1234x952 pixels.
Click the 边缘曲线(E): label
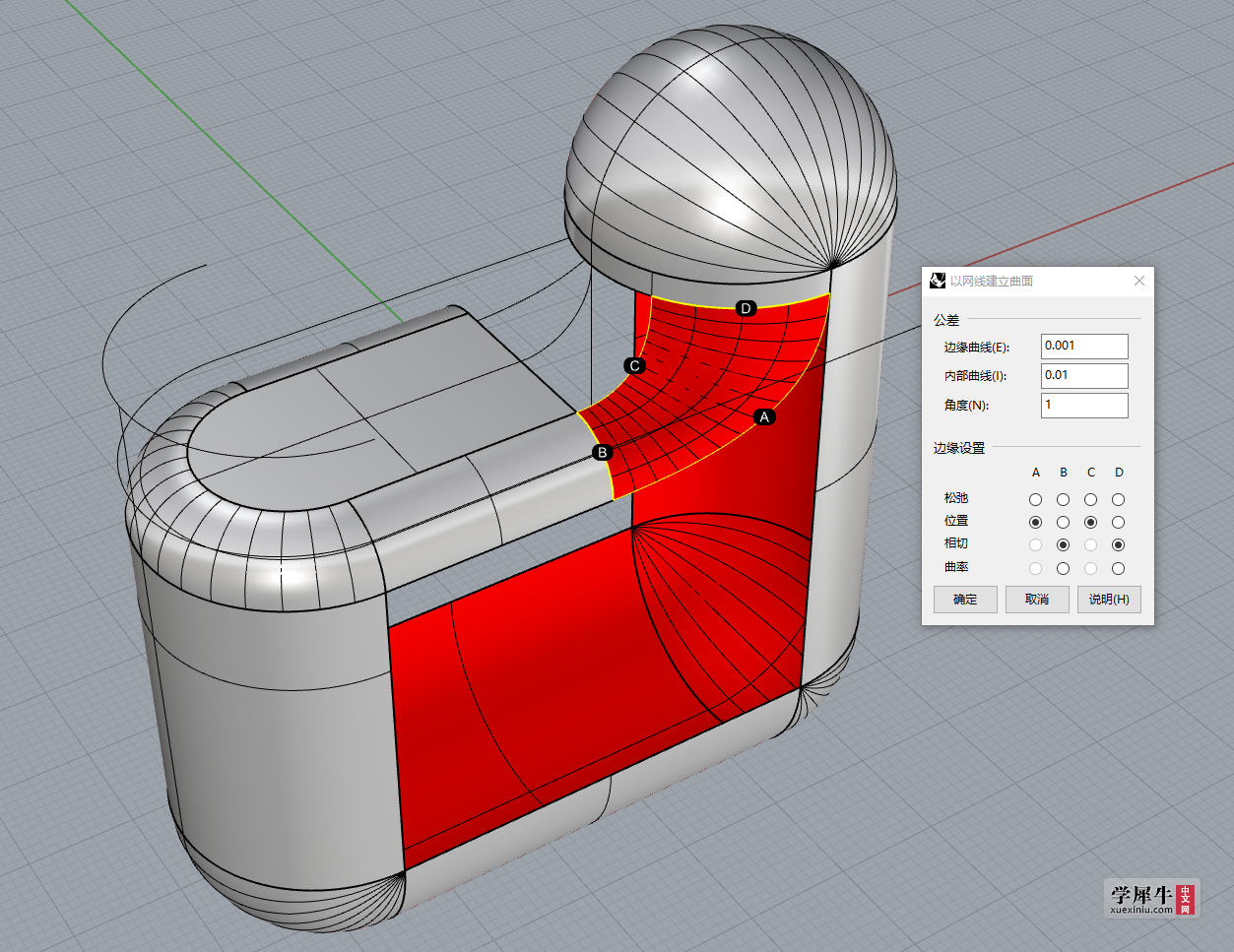[x=977, y=348]
